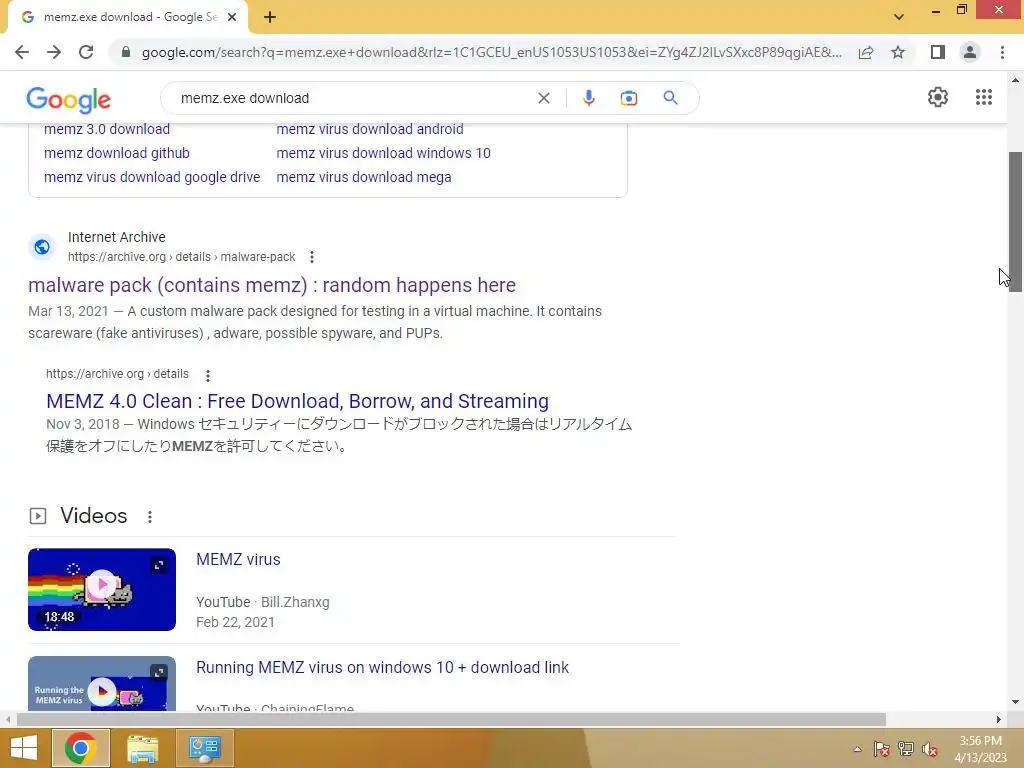Click the Videos section play icon

tap(38, 517)
